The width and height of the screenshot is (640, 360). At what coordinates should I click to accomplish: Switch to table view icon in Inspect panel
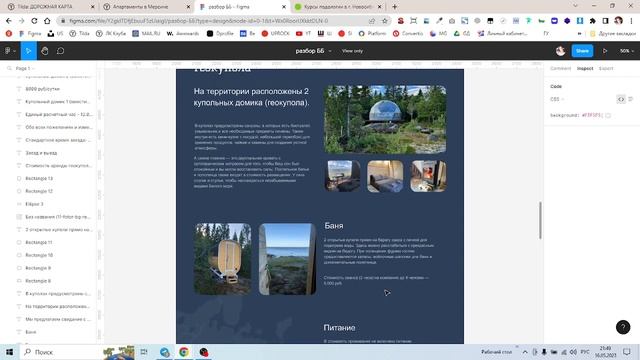631,99
